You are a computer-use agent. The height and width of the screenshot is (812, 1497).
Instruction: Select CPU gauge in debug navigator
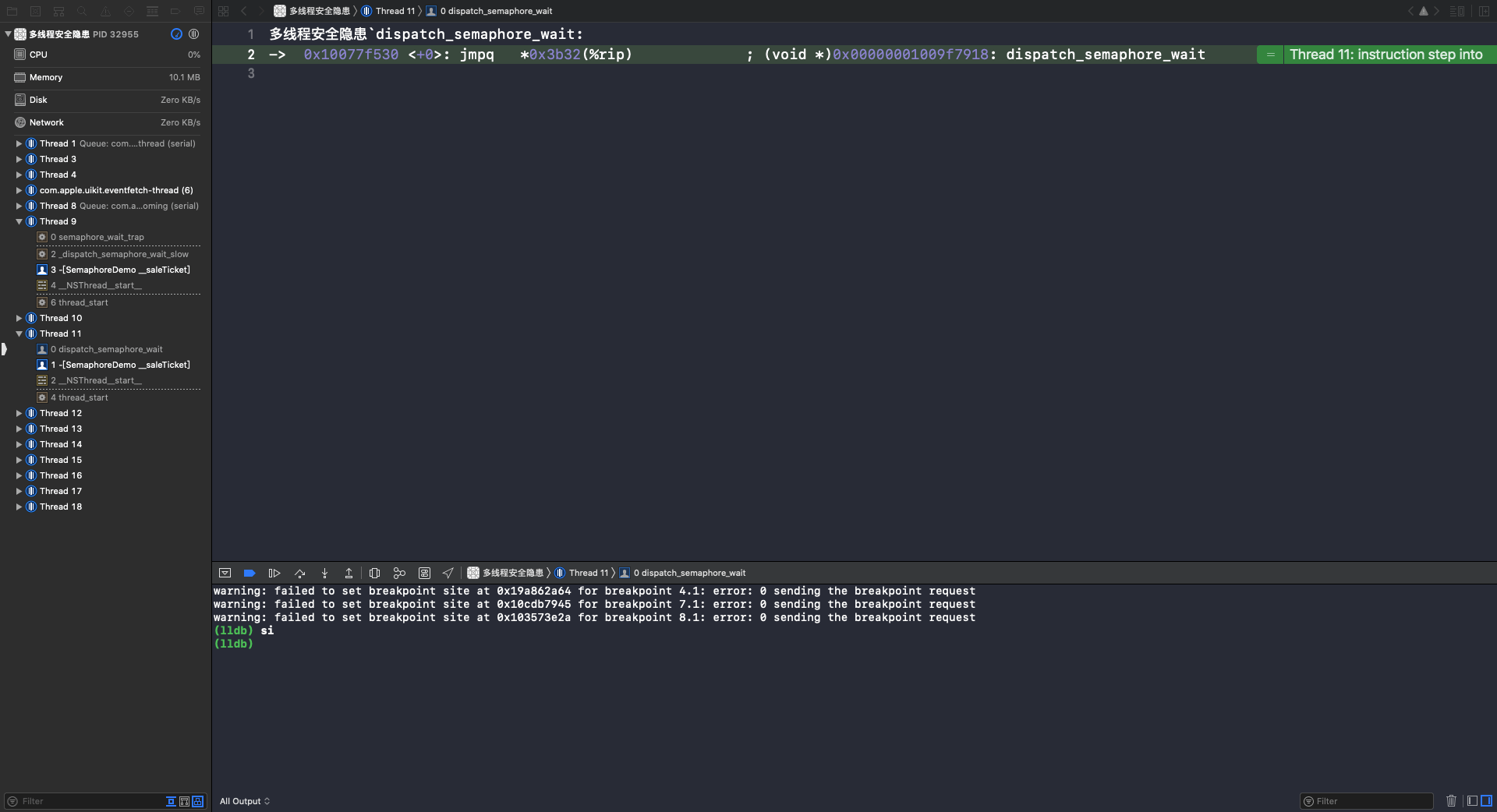106,55
